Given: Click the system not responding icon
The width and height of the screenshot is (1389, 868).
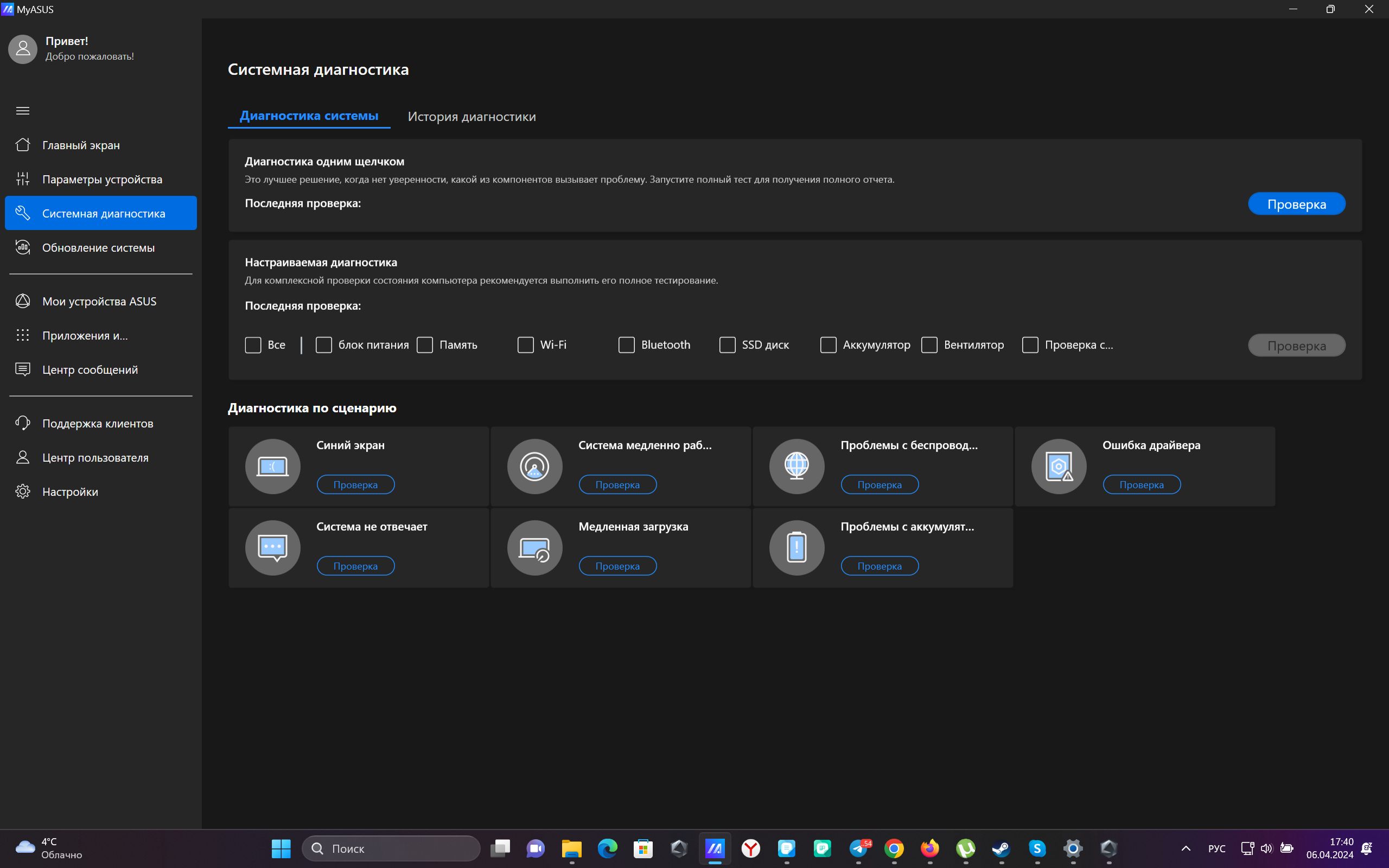Looking at the screenshot, I should click(x=272, y=548).
